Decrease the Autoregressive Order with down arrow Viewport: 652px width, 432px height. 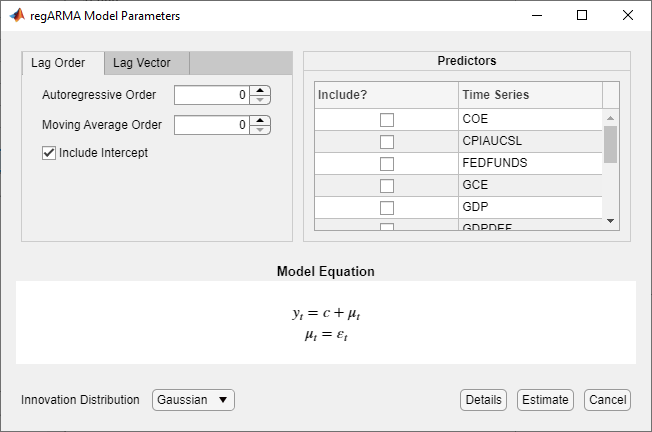tap(260, 100)
